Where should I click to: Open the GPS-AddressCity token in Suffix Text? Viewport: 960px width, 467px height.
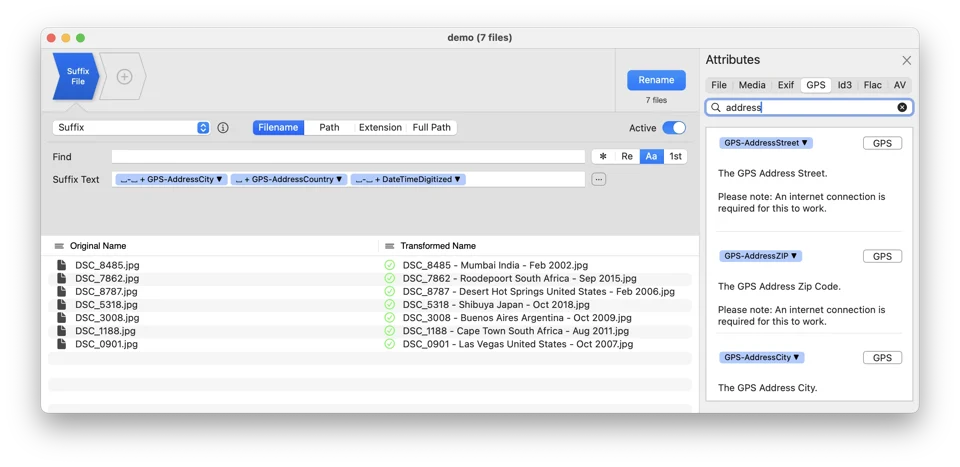tap(171, 179)
